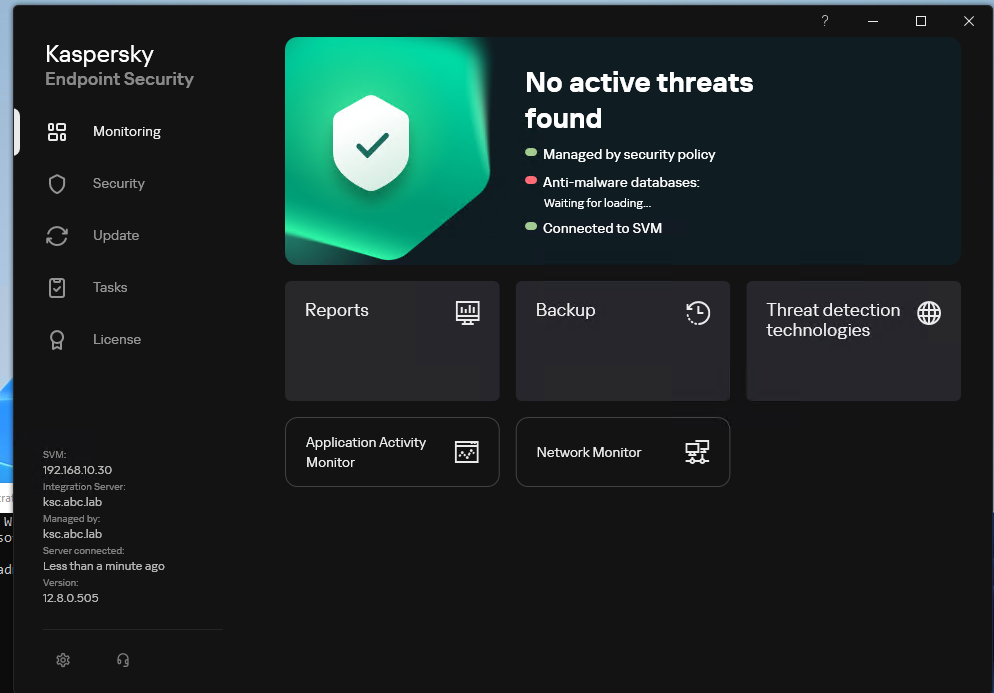The height and width of the screenshot is (693, 994).
Task: Click the Application Activity Monitor graph icon
Action: 467,452
